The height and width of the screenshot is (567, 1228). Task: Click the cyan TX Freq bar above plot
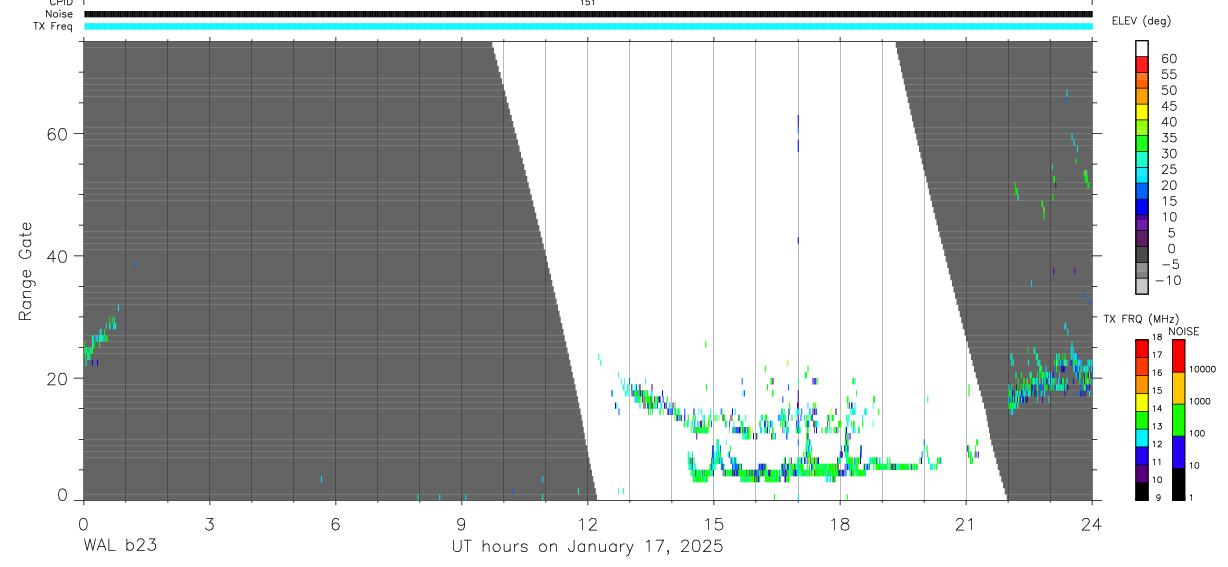587,26
